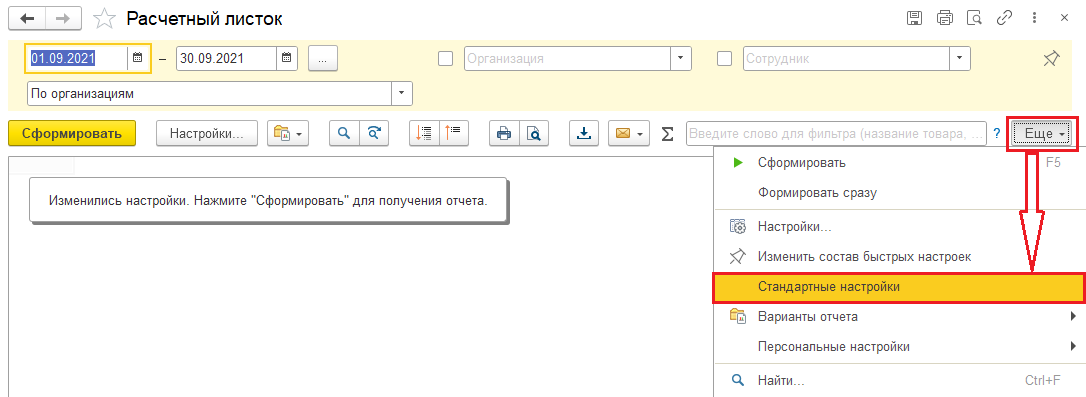Save report with download arrow icon
The width and height of the screenshot is (1086, 397).
point(584,134)
